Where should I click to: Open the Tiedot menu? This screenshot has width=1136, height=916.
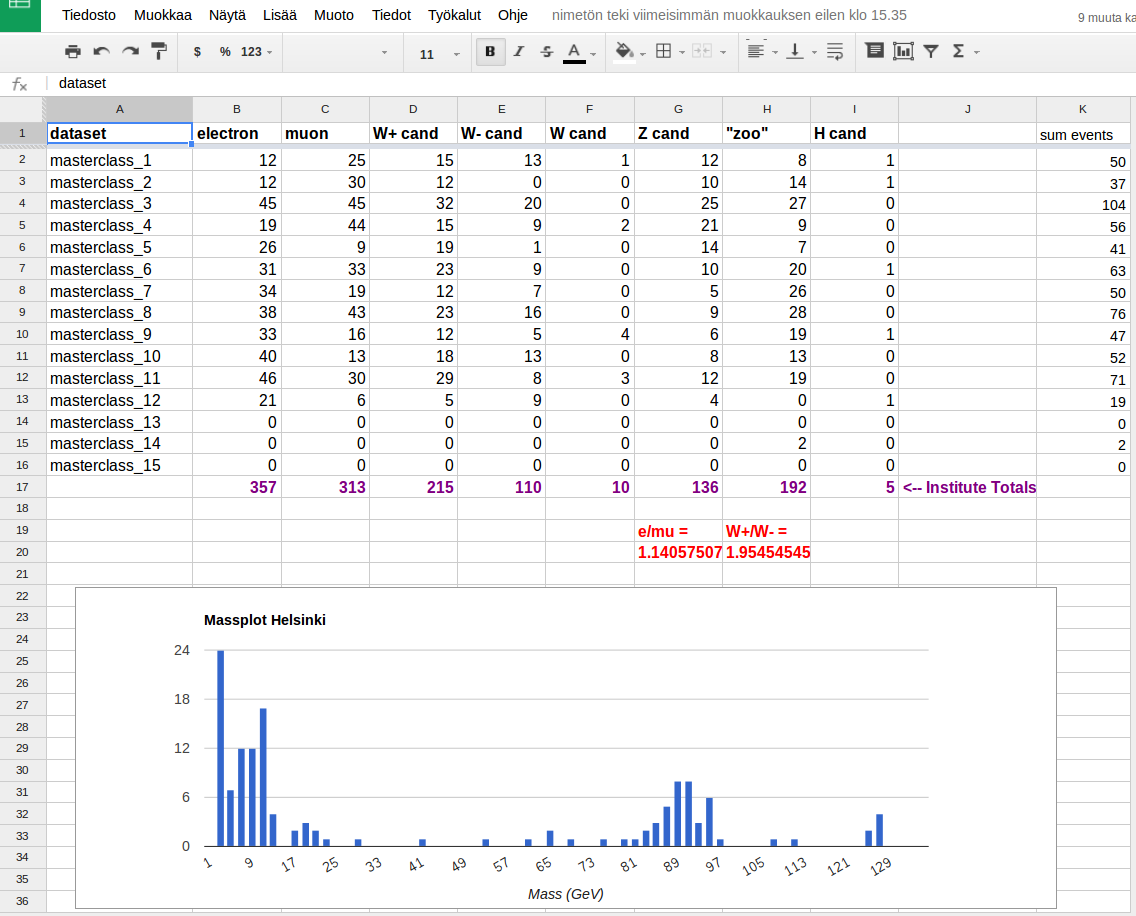coord(391,15)
